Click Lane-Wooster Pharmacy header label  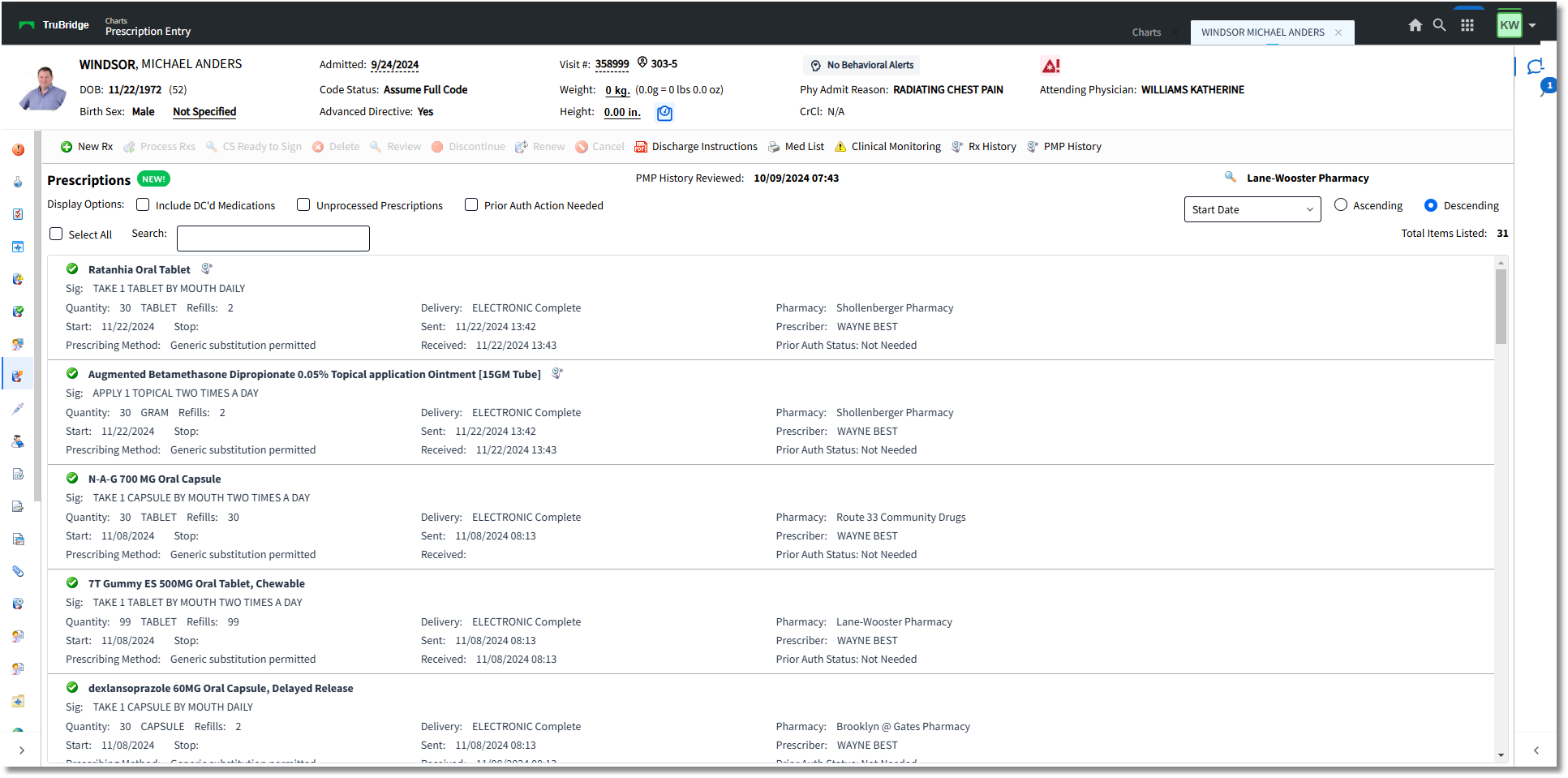tap(1308, 178)
